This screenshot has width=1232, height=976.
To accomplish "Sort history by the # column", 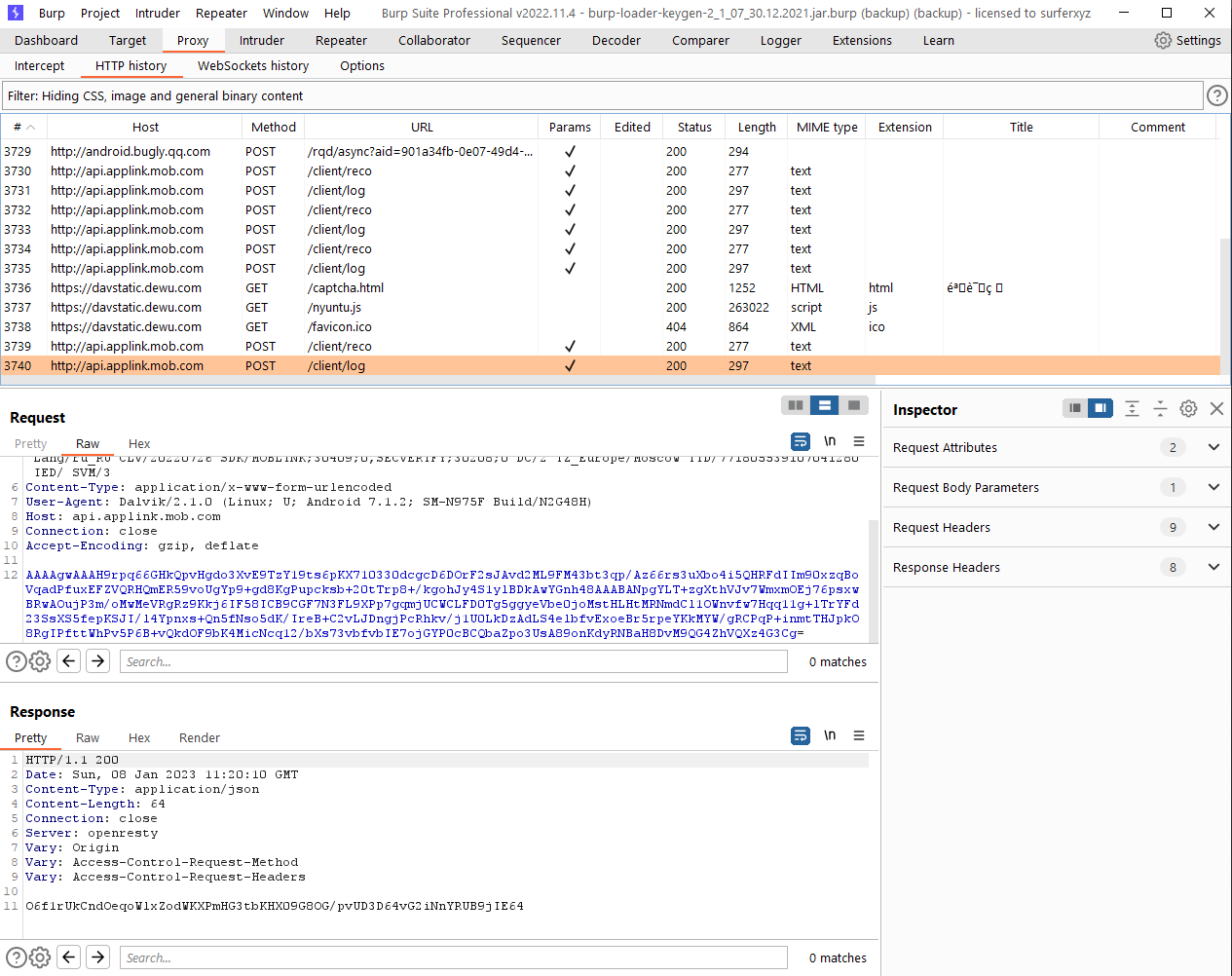I will coord(23,127).
